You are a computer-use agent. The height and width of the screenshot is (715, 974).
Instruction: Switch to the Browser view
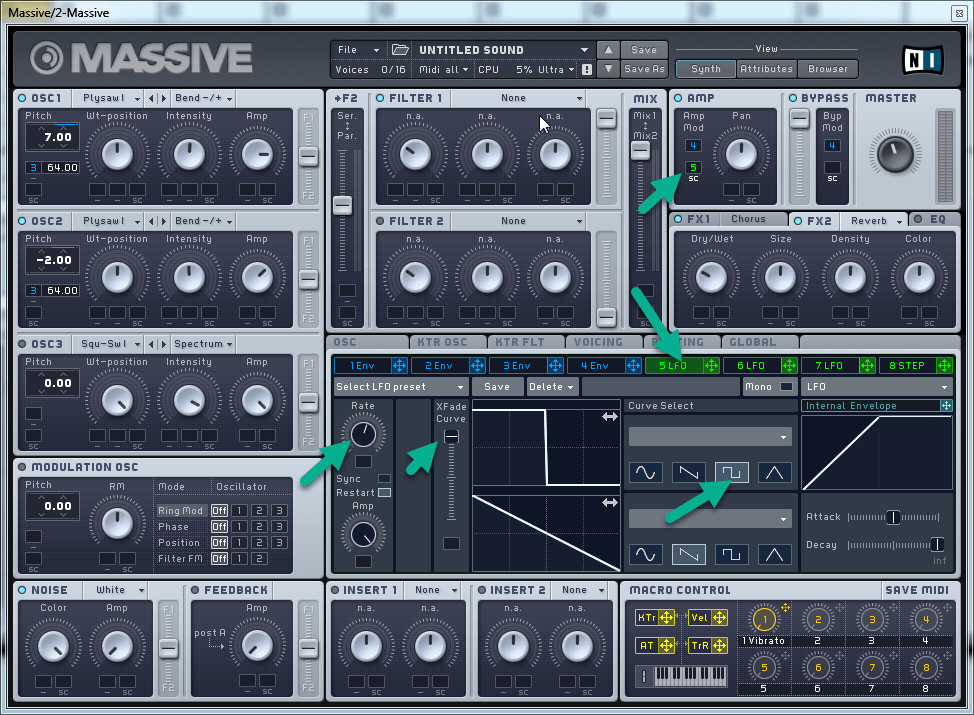tap(827, 69)
